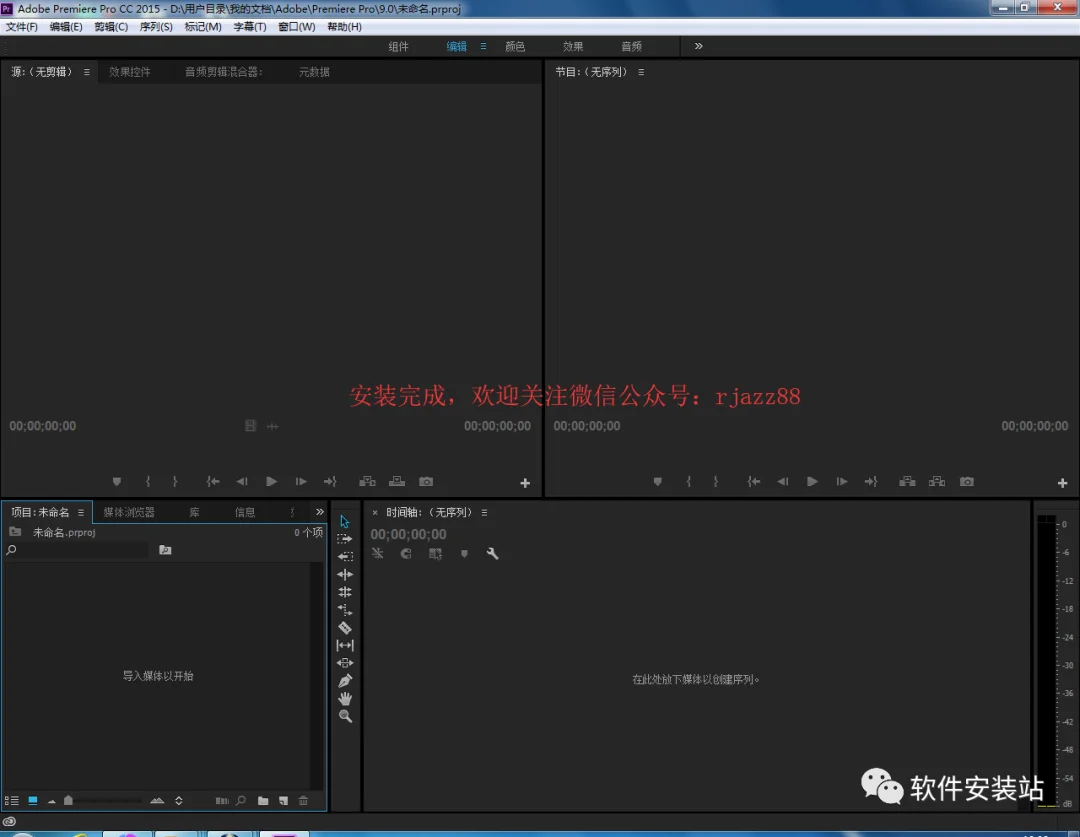Click program monitor Extract button
Image resolution: width=1080 pixels, height=837 pixels.
click(937, 482)
